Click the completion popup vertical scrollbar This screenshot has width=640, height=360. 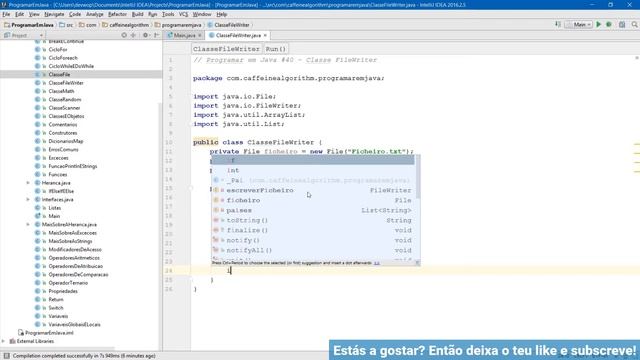coord(418,177)
